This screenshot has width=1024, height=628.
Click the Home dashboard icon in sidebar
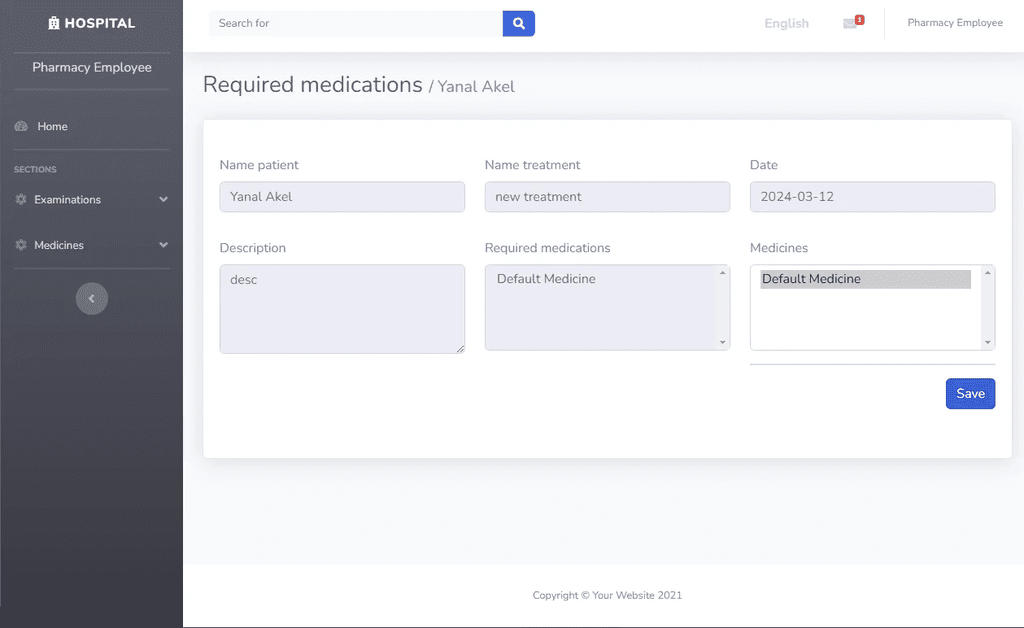tap(21, 126)
